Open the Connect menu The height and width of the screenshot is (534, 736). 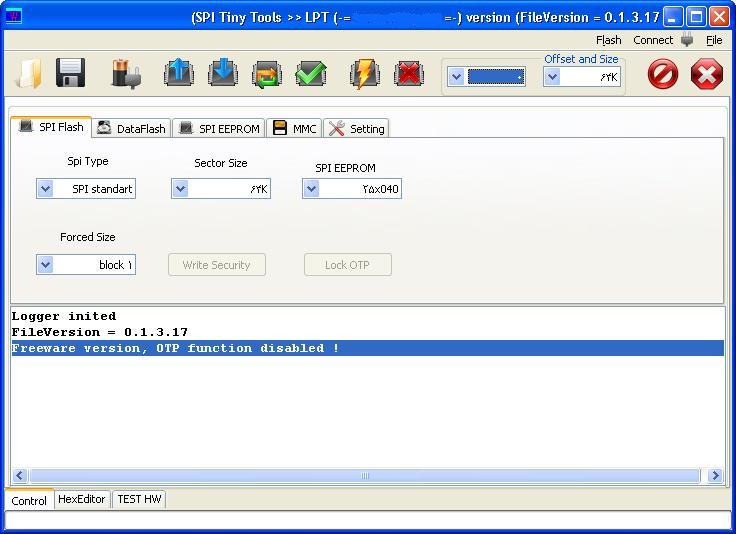point(653,40)
